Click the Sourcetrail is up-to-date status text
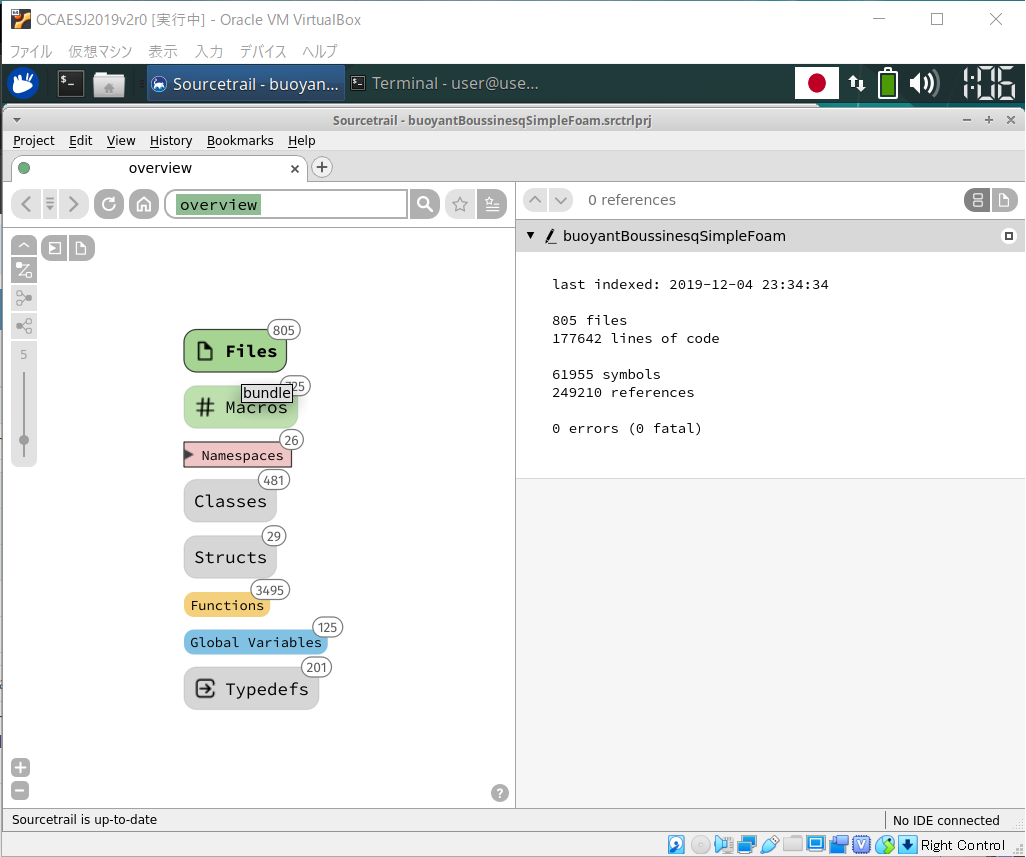Image resolution: width=1026 pixels, height=857 pixels. [x=84, y=819]
